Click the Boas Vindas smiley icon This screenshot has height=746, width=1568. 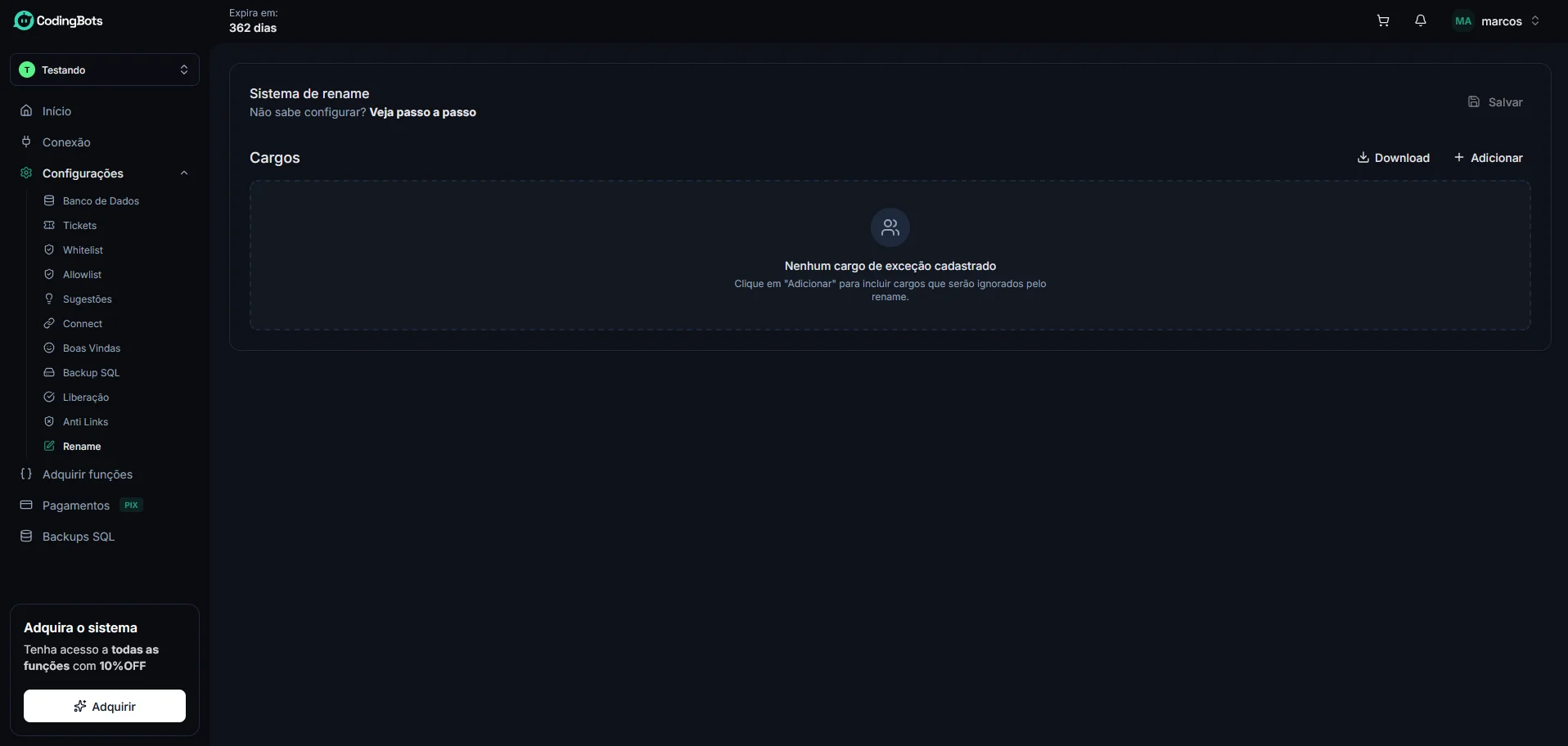point(49,348)
